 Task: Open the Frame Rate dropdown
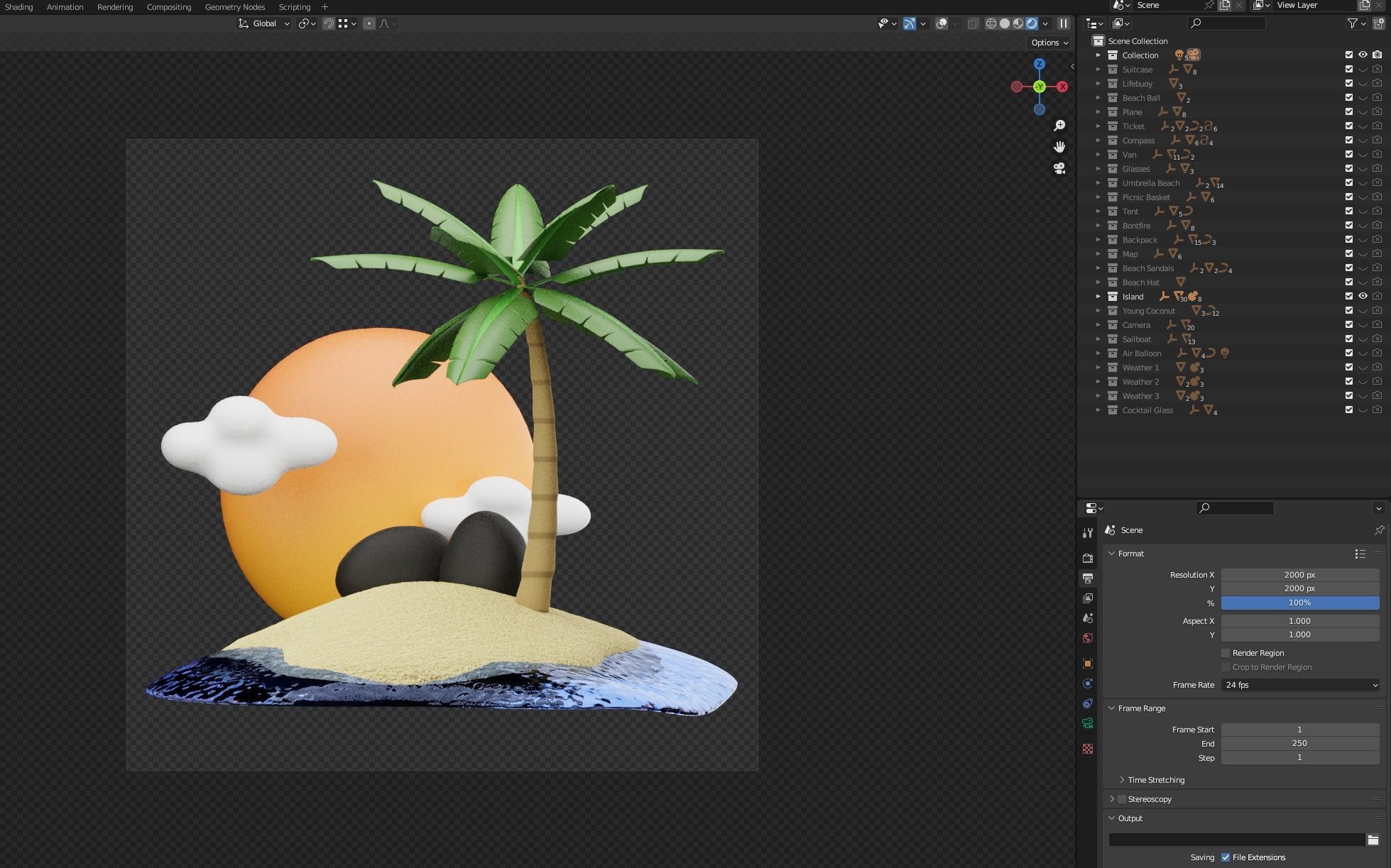(x=1300, y=685)
